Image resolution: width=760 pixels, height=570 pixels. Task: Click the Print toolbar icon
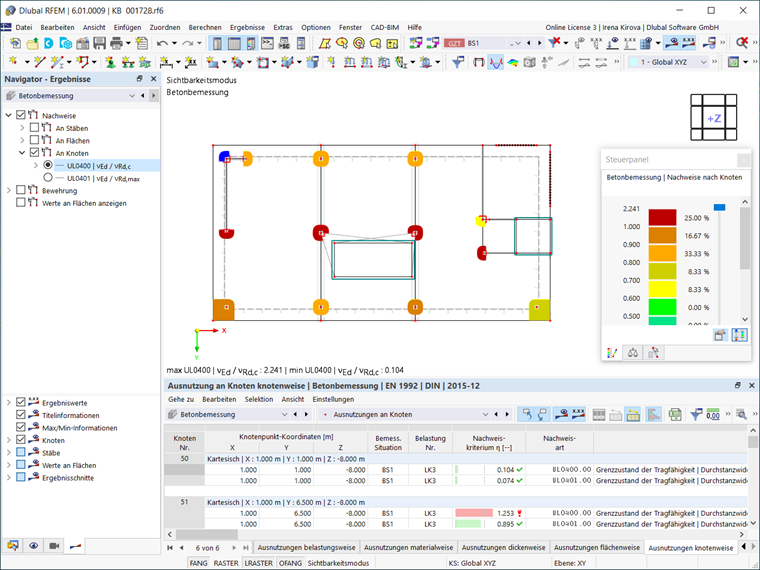click(116, 43)
